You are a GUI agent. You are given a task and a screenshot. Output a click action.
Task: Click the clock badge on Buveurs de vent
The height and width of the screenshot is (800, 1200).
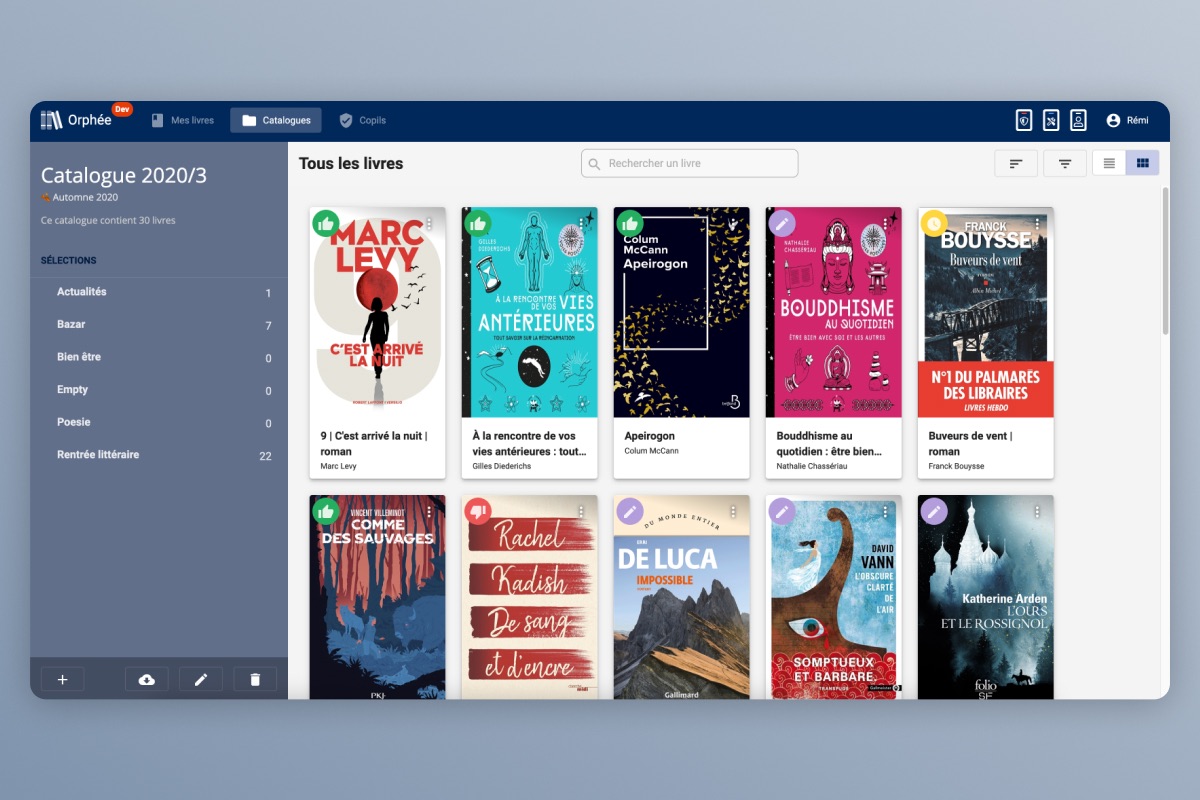point(933,223)
